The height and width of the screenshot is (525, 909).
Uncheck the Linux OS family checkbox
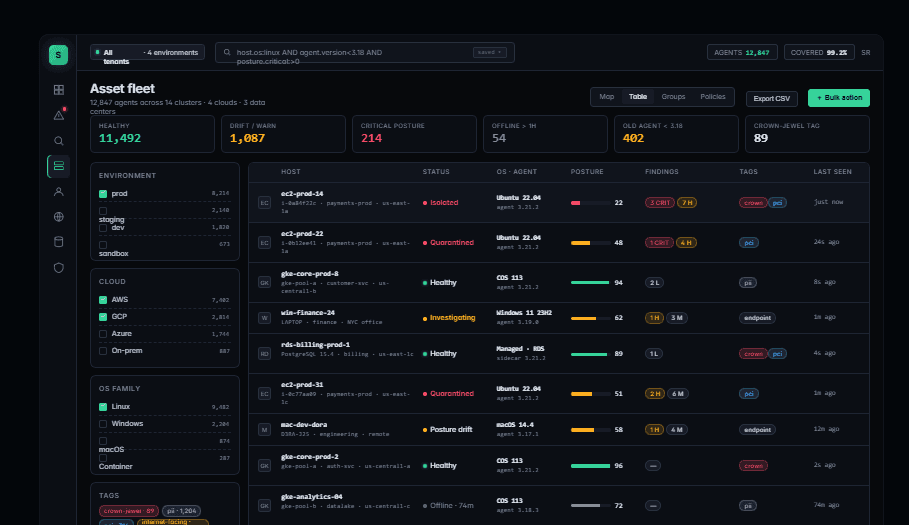point(103,407)
